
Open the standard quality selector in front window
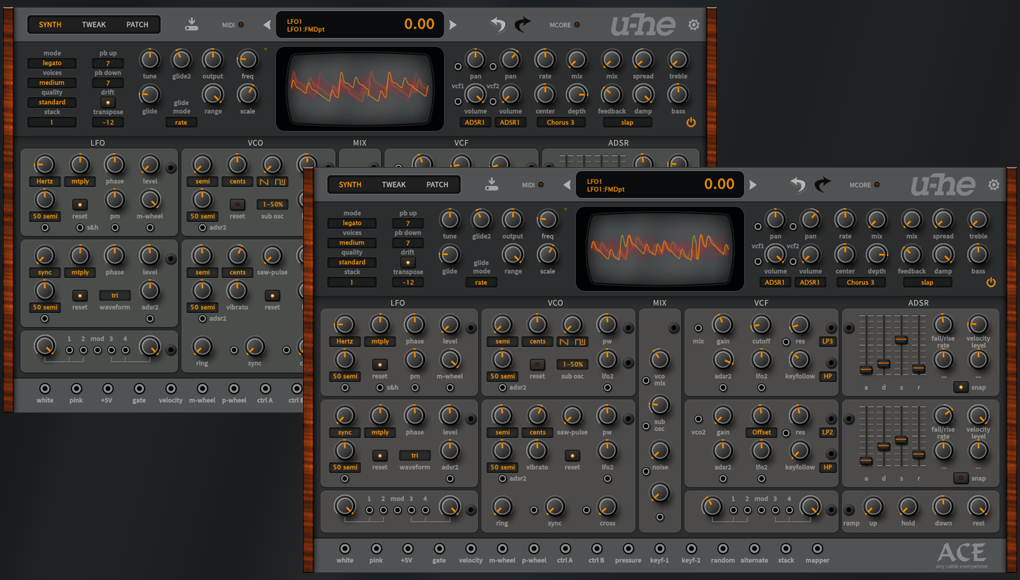click(x=352, y=262)
